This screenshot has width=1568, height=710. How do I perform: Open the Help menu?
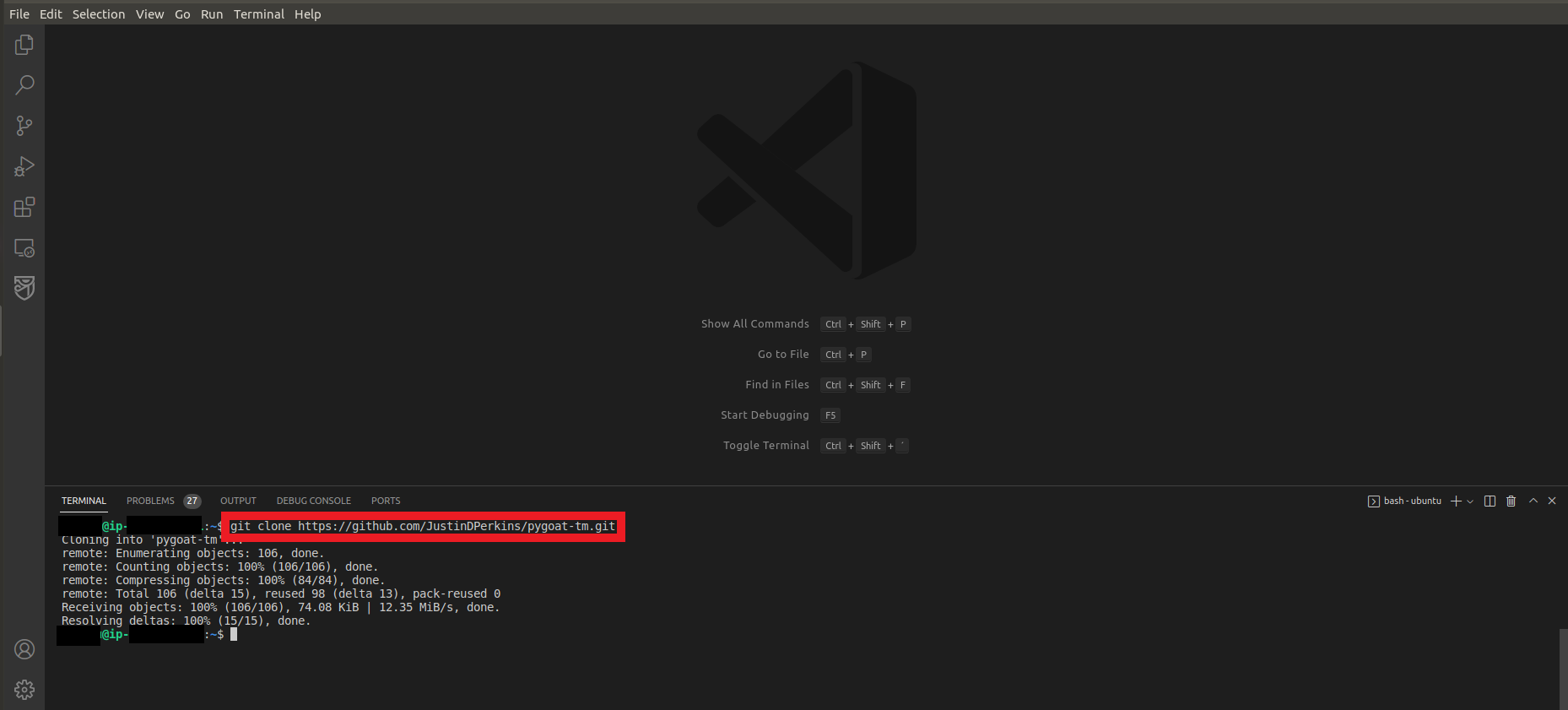308,14
